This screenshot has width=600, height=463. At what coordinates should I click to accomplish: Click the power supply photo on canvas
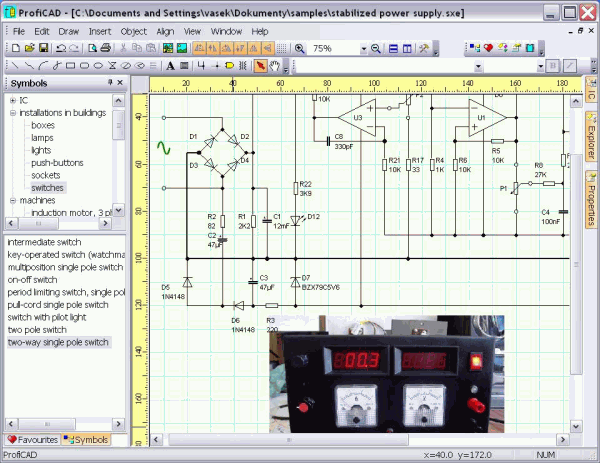point(386,374)
